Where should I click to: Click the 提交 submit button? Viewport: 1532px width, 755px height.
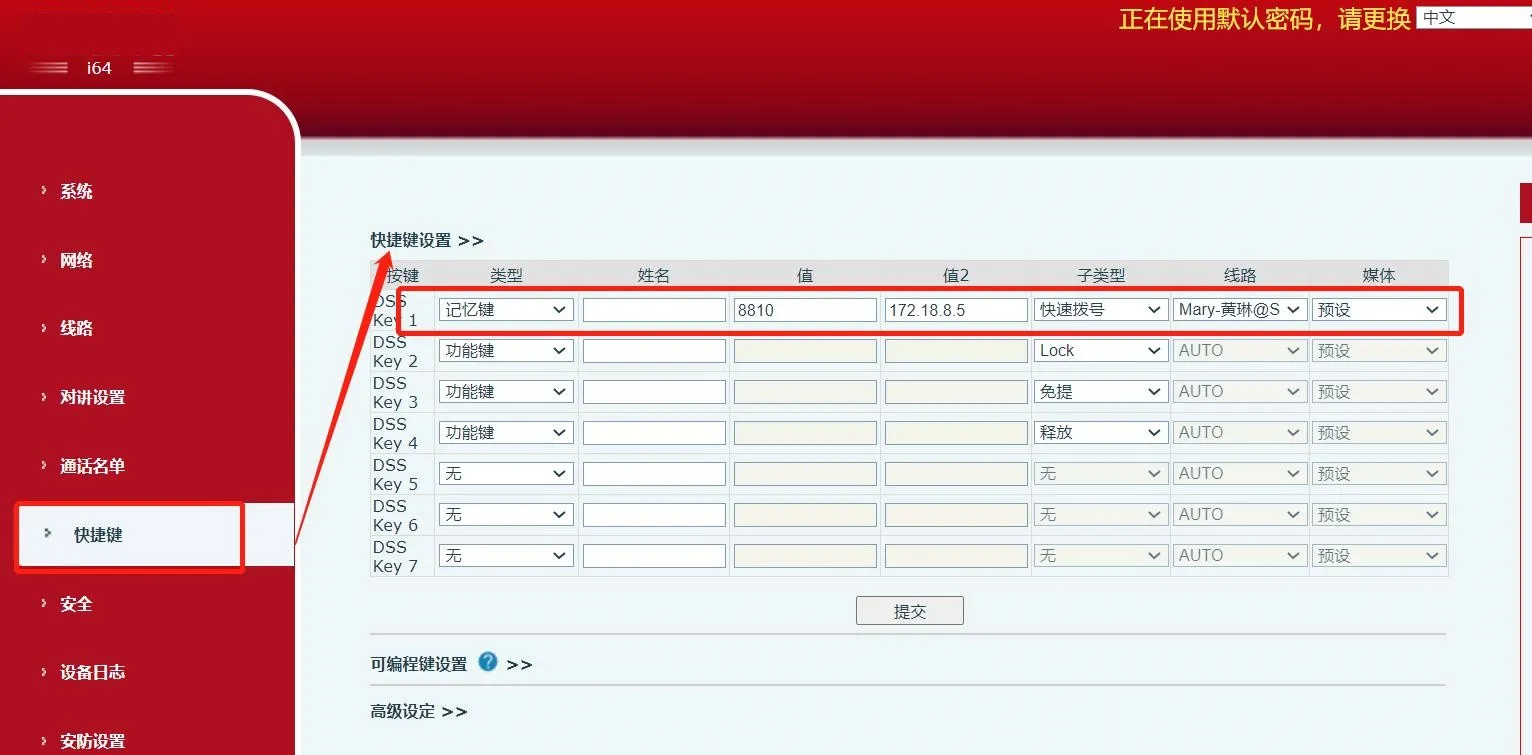point(909,611)
